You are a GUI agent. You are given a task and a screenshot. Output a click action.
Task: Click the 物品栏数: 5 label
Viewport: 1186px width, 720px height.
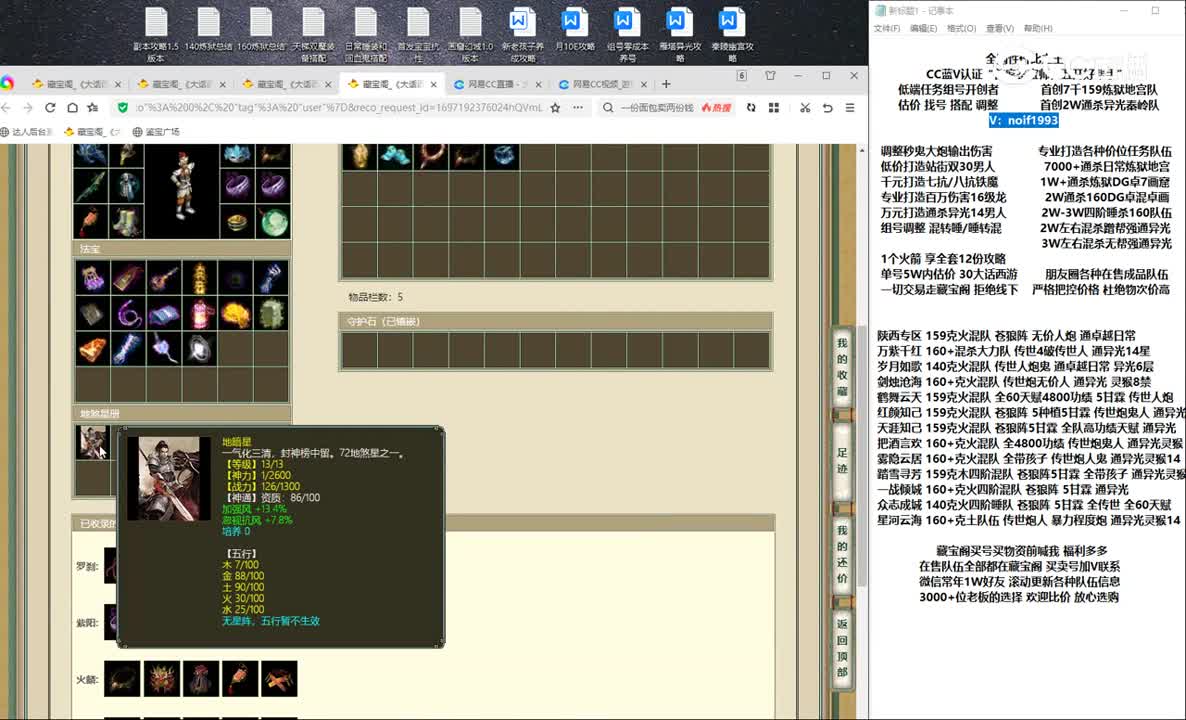(x=375, y=297)
